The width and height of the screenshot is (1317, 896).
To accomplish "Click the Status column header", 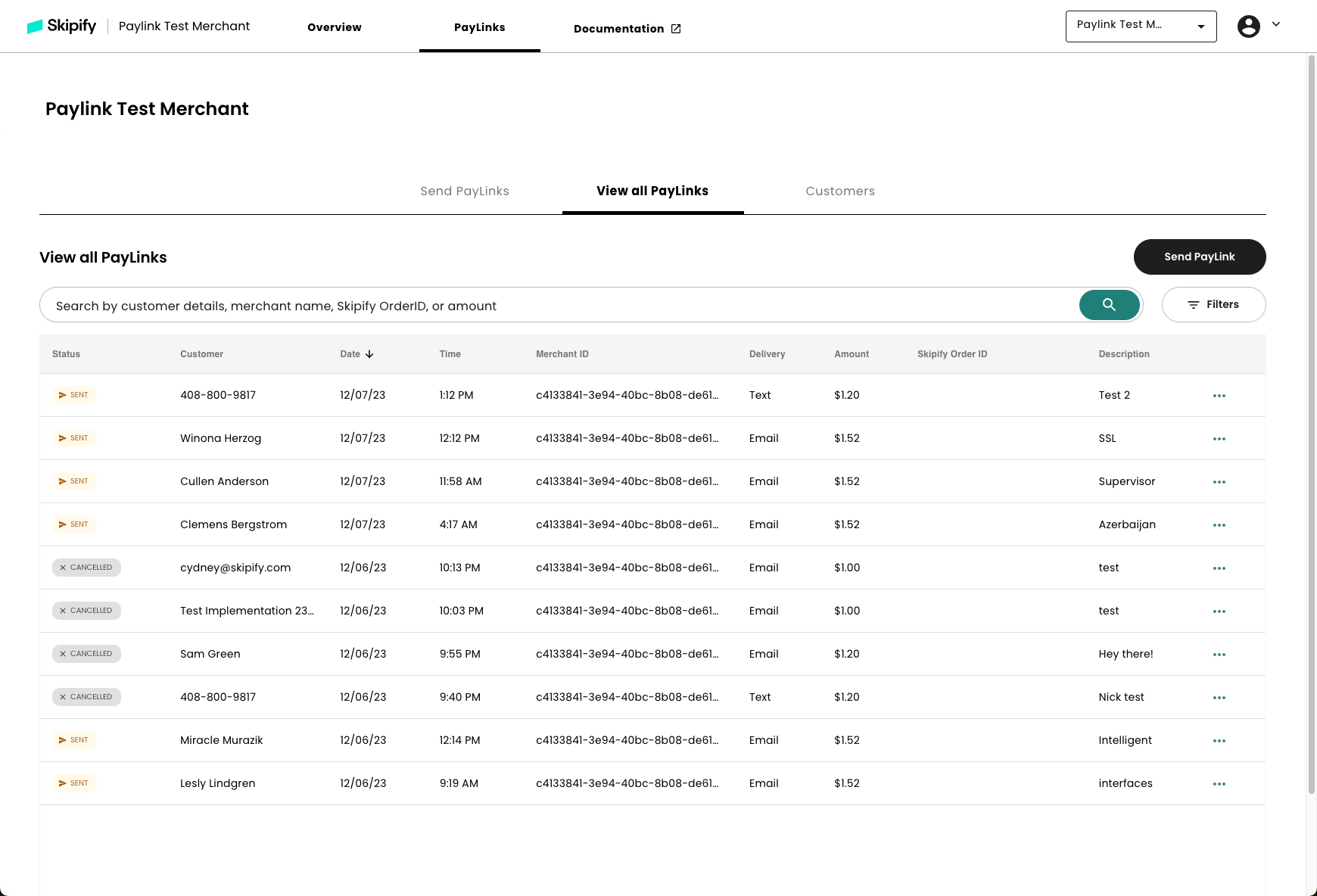I will click(x=66, y=354).
